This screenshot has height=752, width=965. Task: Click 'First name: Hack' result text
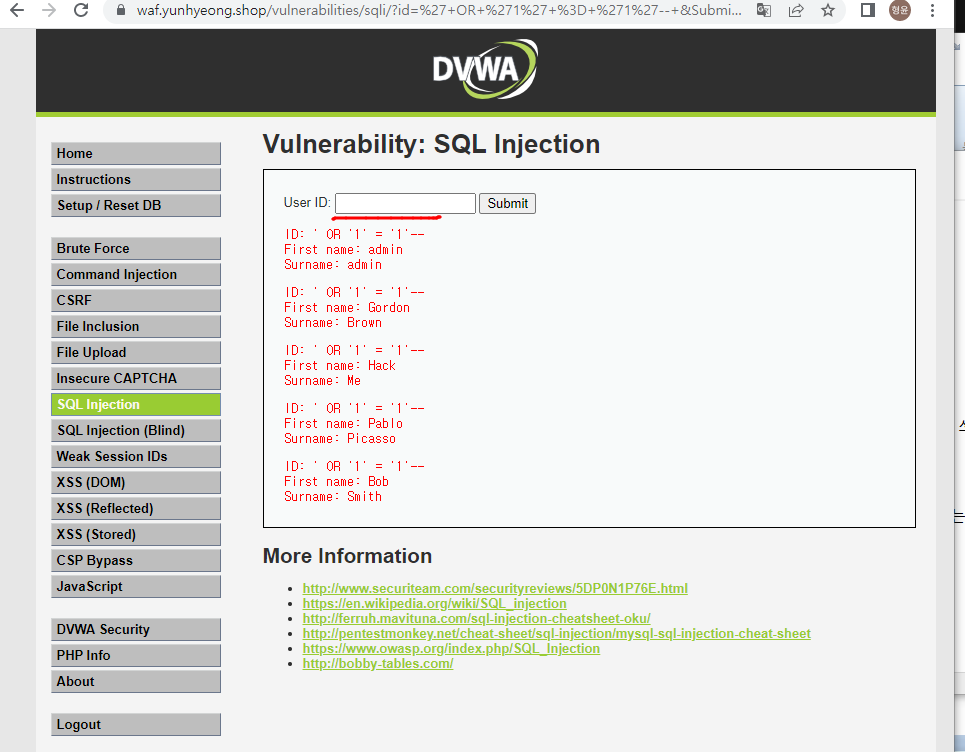(340, 365)
